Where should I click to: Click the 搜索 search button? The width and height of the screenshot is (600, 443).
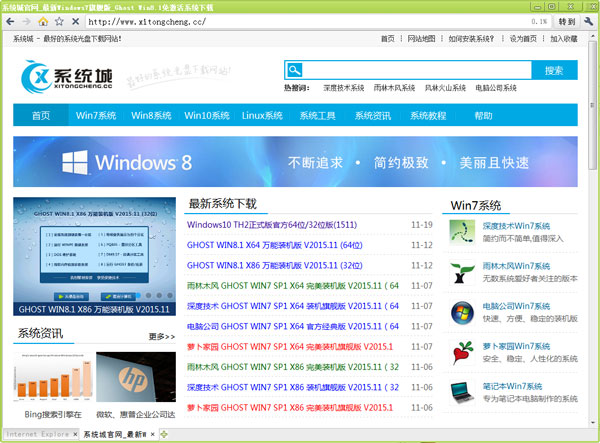click(554, 70)
